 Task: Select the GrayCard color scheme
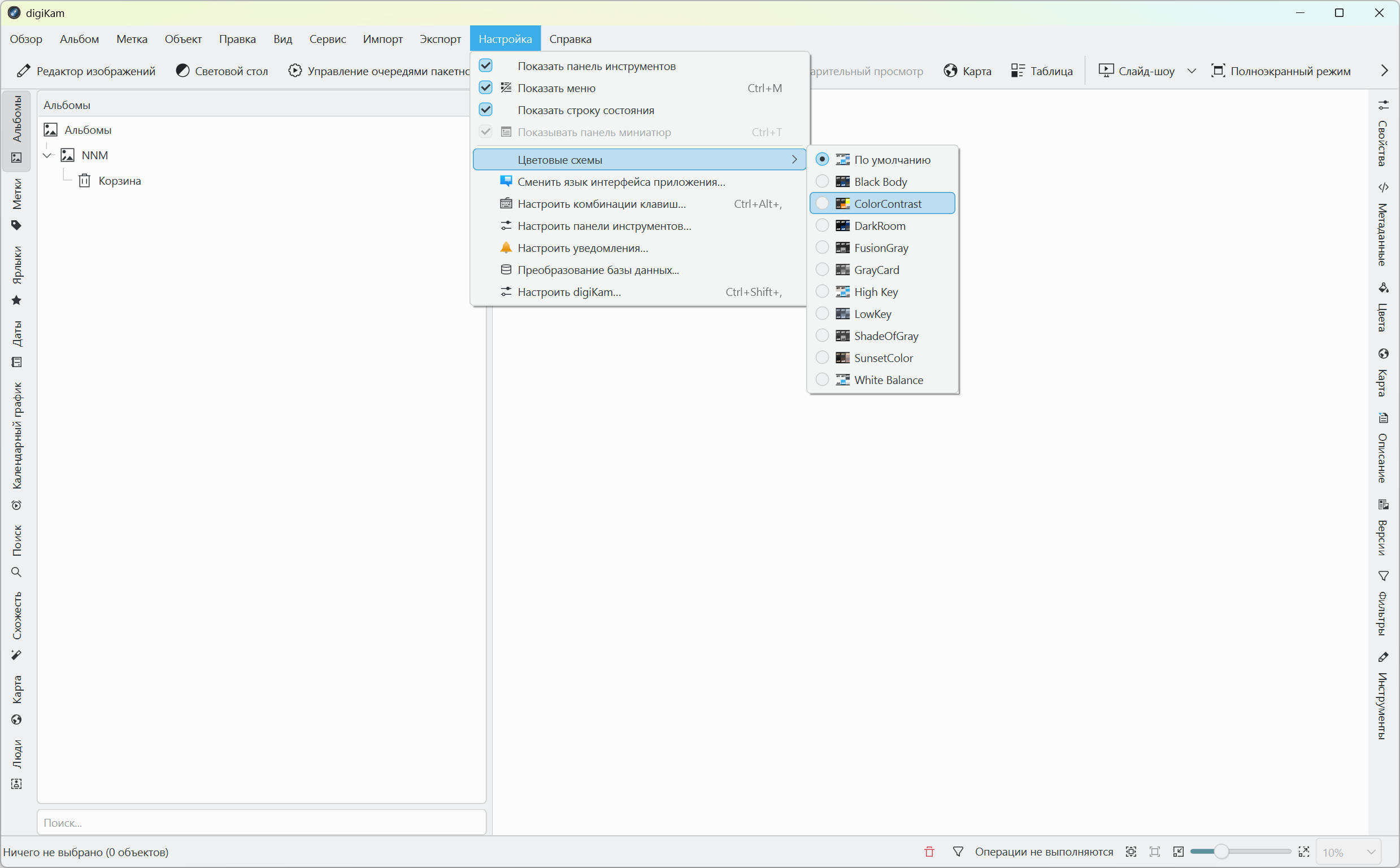click(882, 269)
